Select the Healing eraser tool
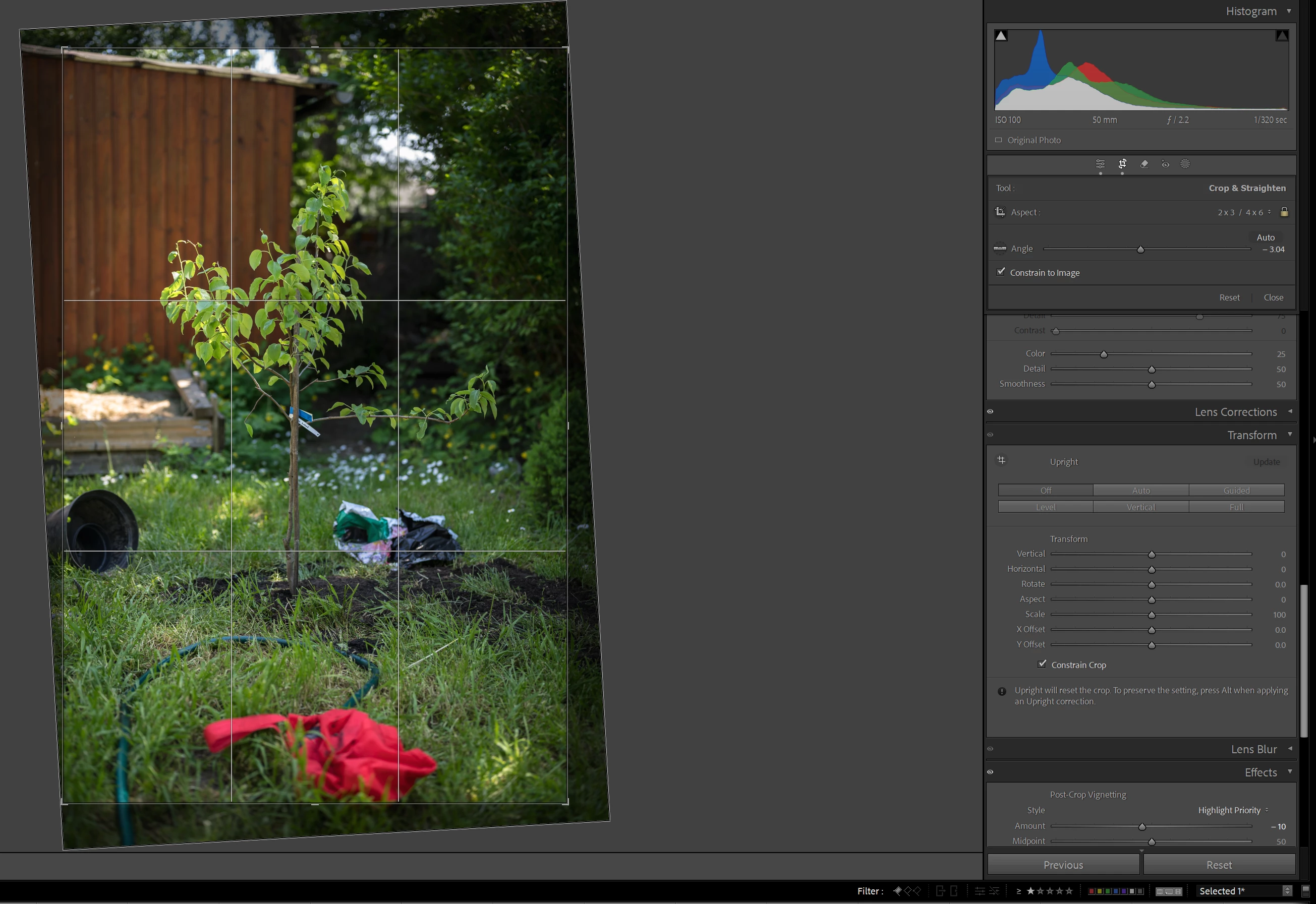Image resolution: width=1316 pixels, height=904 pixels. coord(1144,164)
